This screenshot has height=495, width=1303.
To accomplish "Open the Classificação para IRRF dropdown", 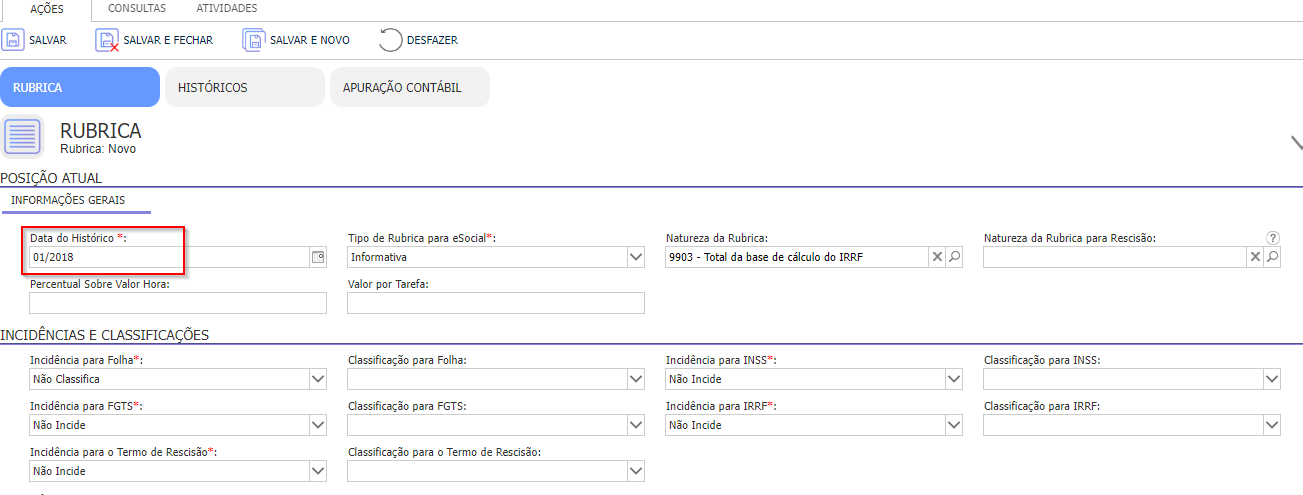I will coord(1271,425).
